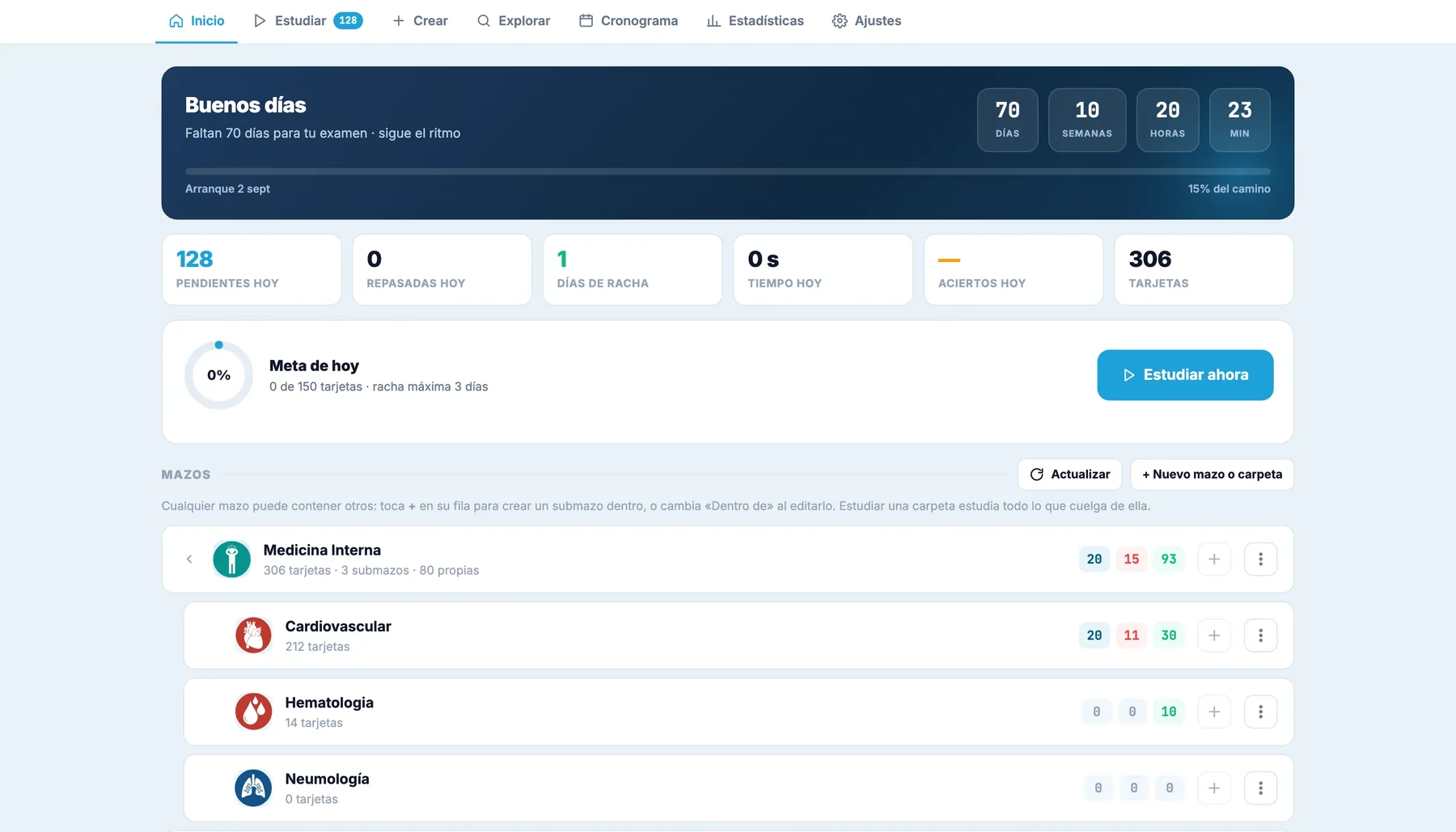Image resolution: width=1456 pixels, height=832 pixels.
Task: Click the Hematologia blood drop icon
Action: click(x=253, y=712)
